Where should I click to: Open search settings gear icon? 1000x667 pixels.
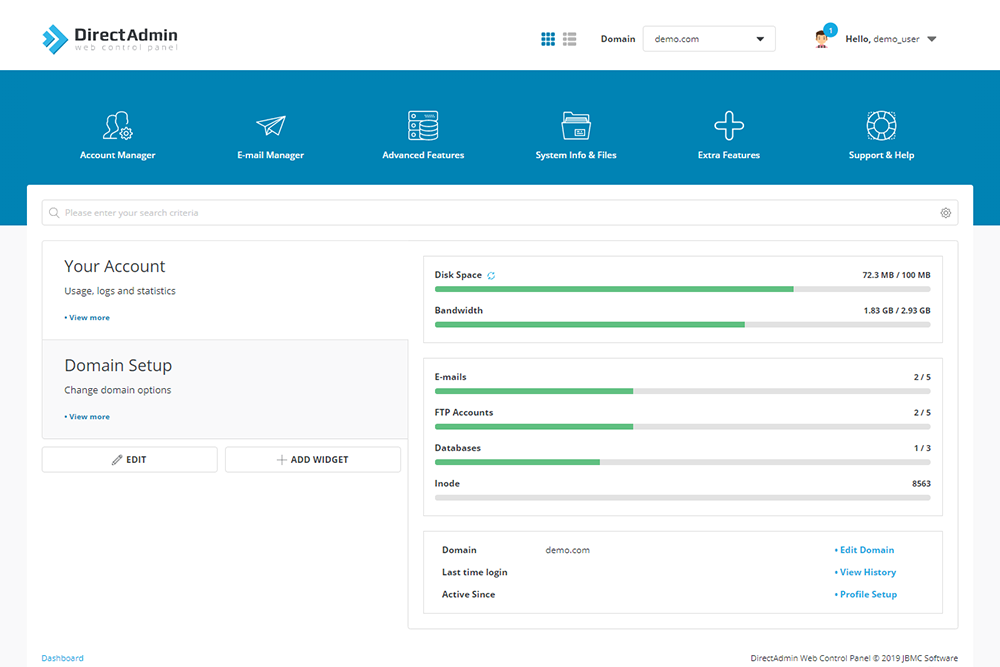pyautogui.click(x=946, y=213)
